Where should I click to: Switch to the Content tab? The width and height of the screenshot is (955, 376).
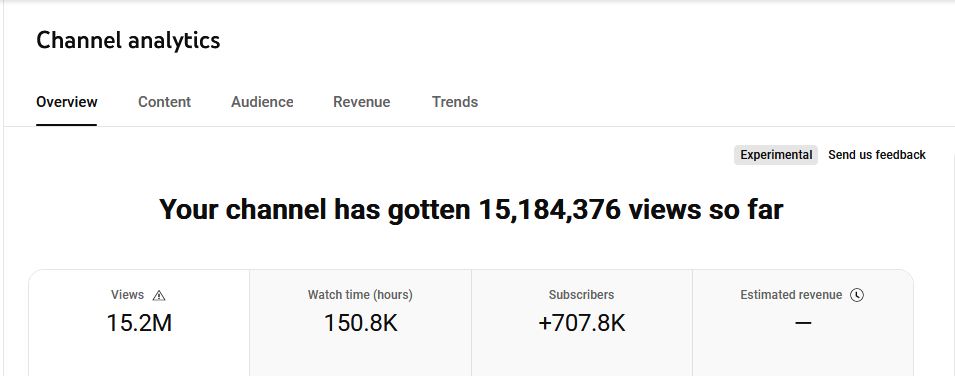164,102
